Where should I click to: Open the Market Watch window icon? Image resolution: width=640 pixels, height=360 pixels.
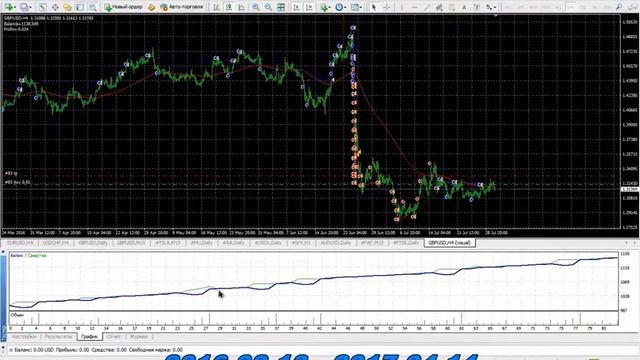[42, 7]
